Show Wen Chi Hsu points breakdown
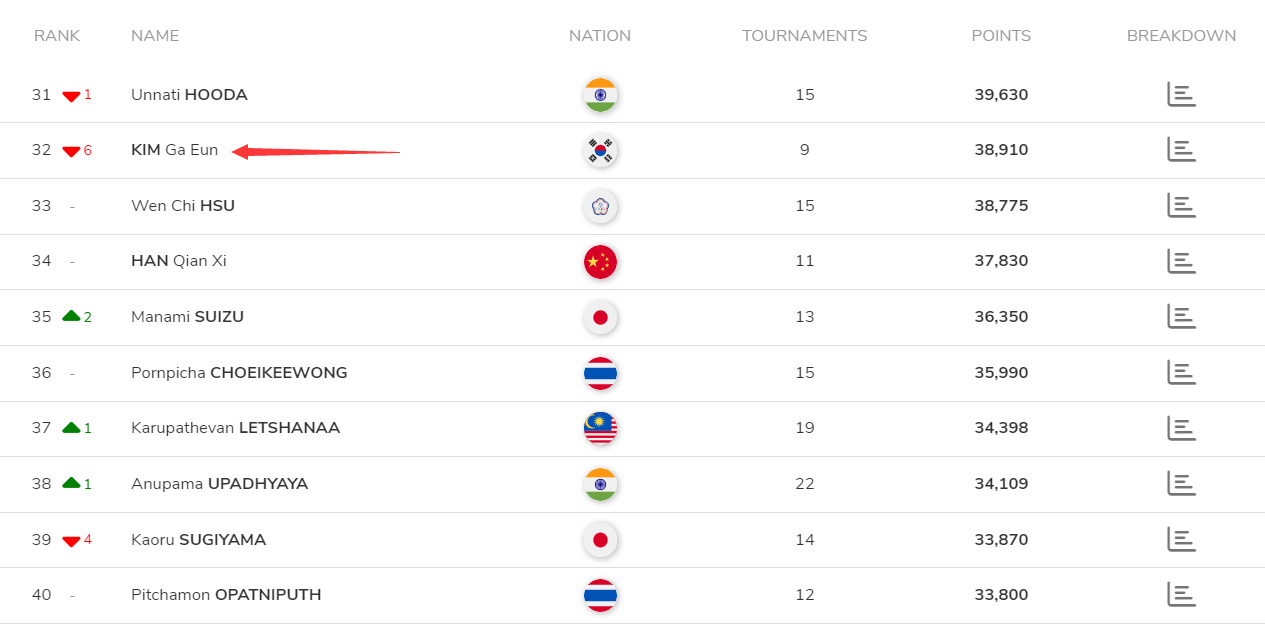1265x638 pixels. tap(1181, 206)
